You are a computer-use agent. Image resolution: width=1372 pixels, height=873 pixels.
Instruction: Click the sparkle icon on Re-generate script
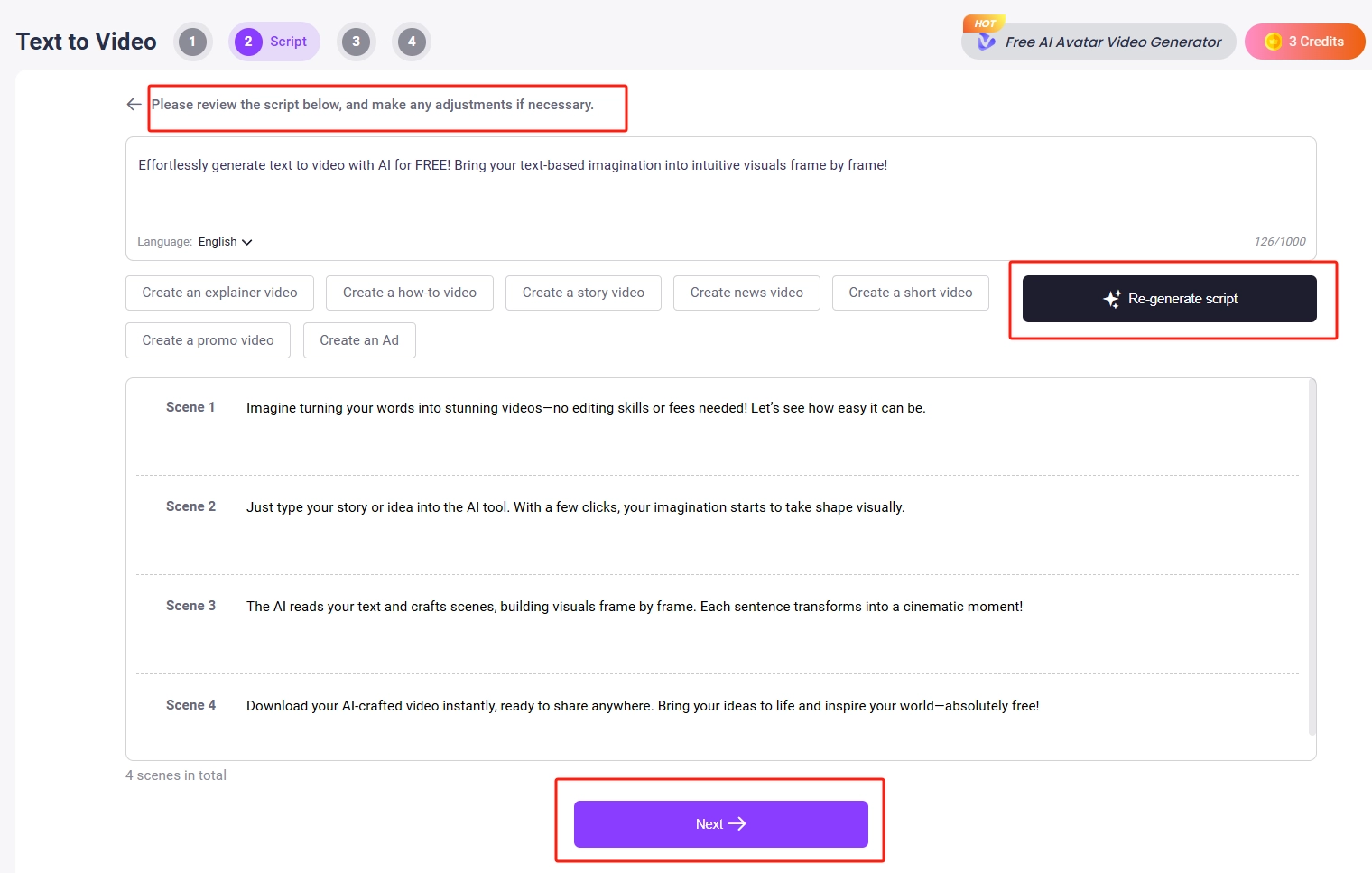click(1111, 299)
